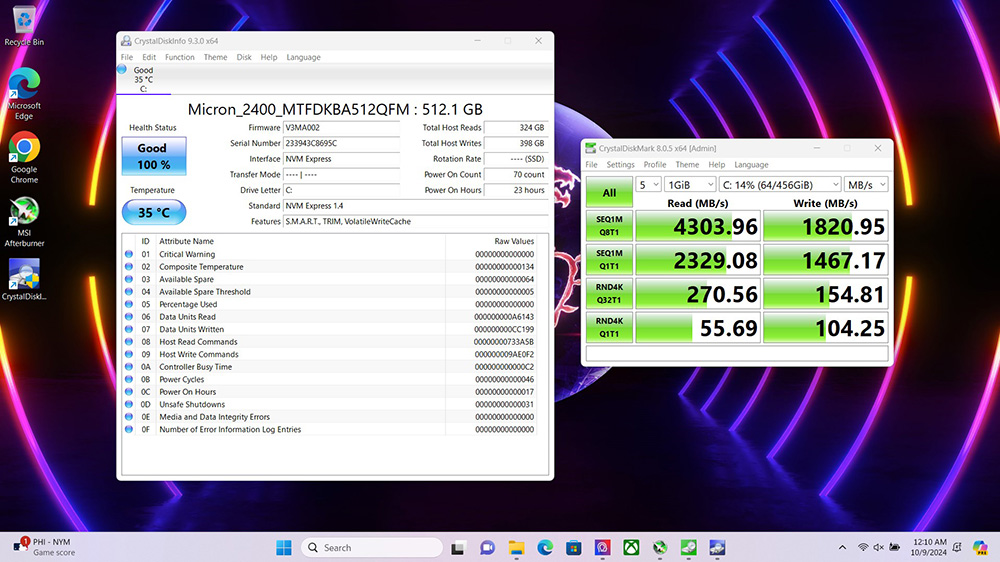The height and width of the screenshot is (562, 1000).
Task: Click the Windows Start button
Action: coord(284,547)
